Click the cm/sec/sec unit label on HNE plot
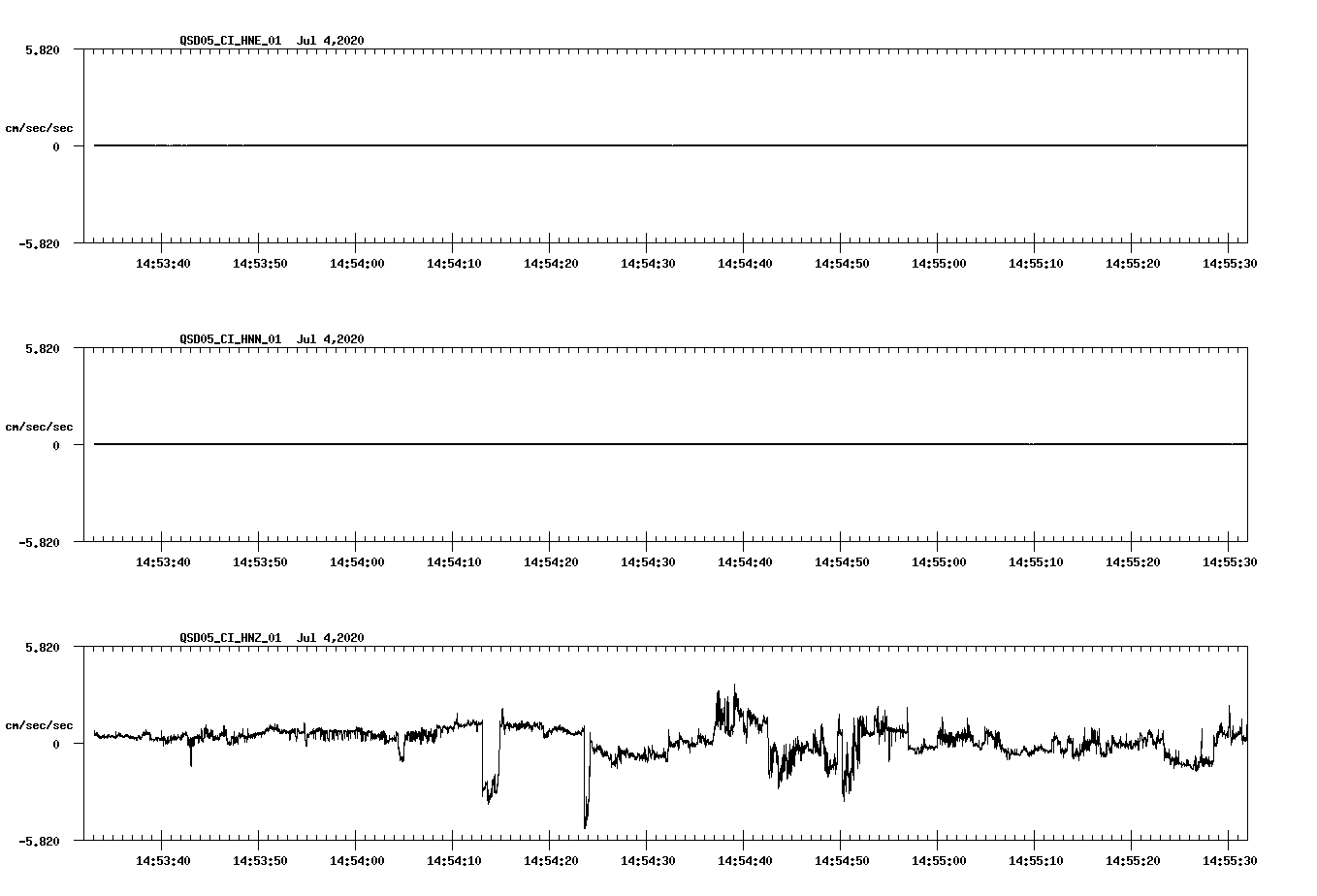The height and width of the screenshot is (896, 1317). [x=39, y=128]
